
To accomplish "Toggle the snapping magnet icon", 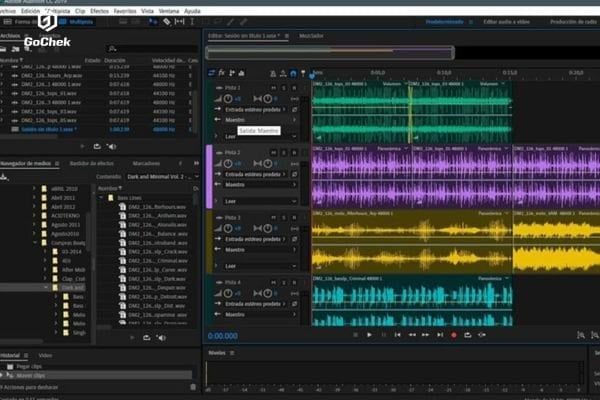I will [291, 73].
